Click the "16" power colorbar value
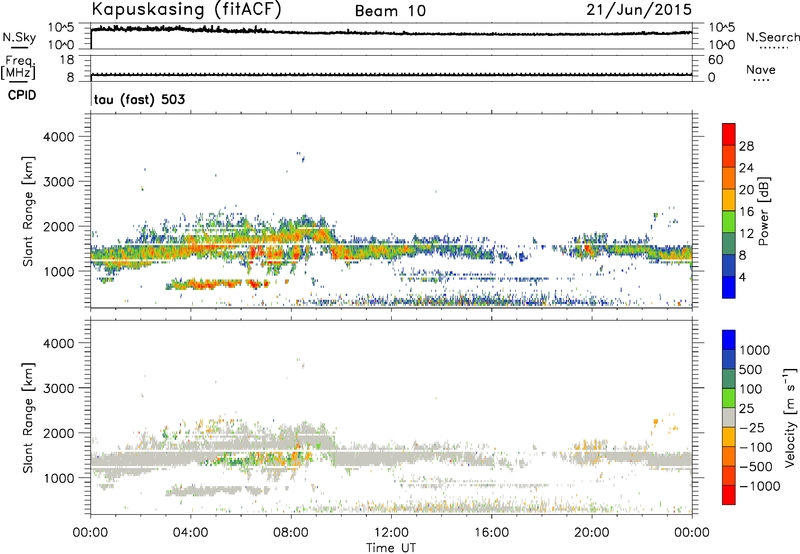 point(746,212)
